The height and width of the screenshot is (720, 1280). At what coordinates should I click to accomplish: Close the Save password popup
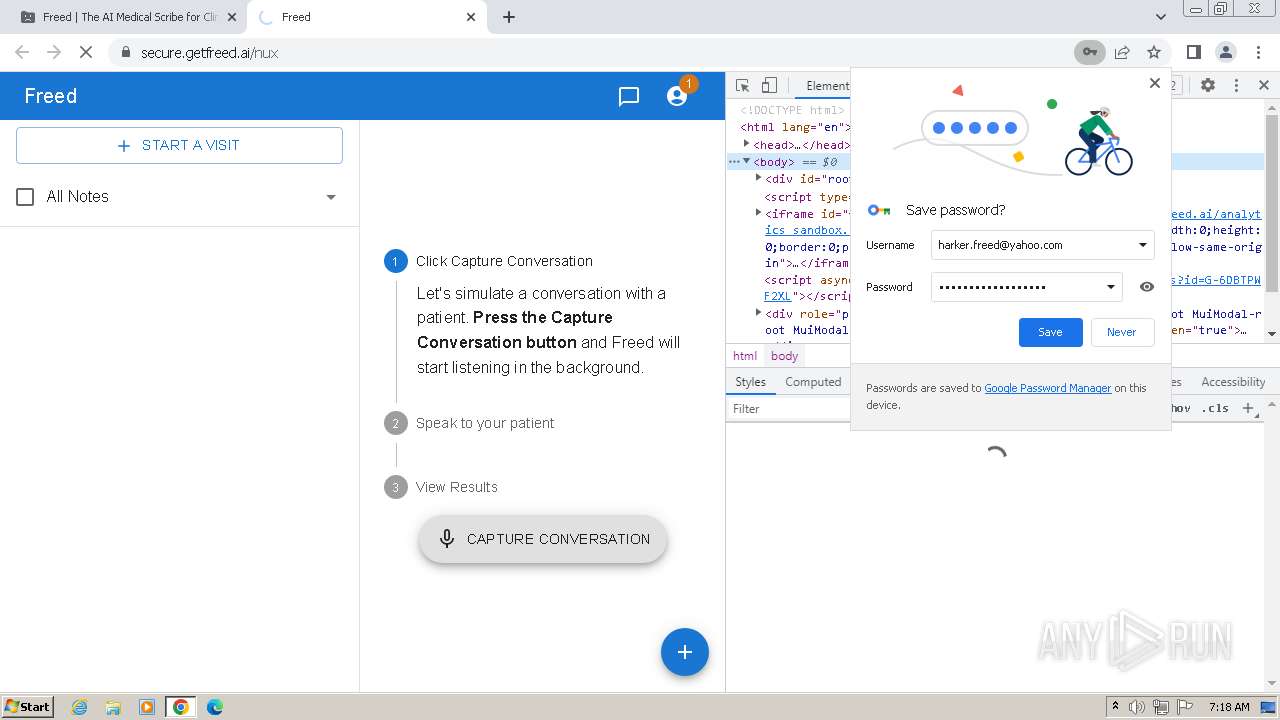coord(1155,83)
